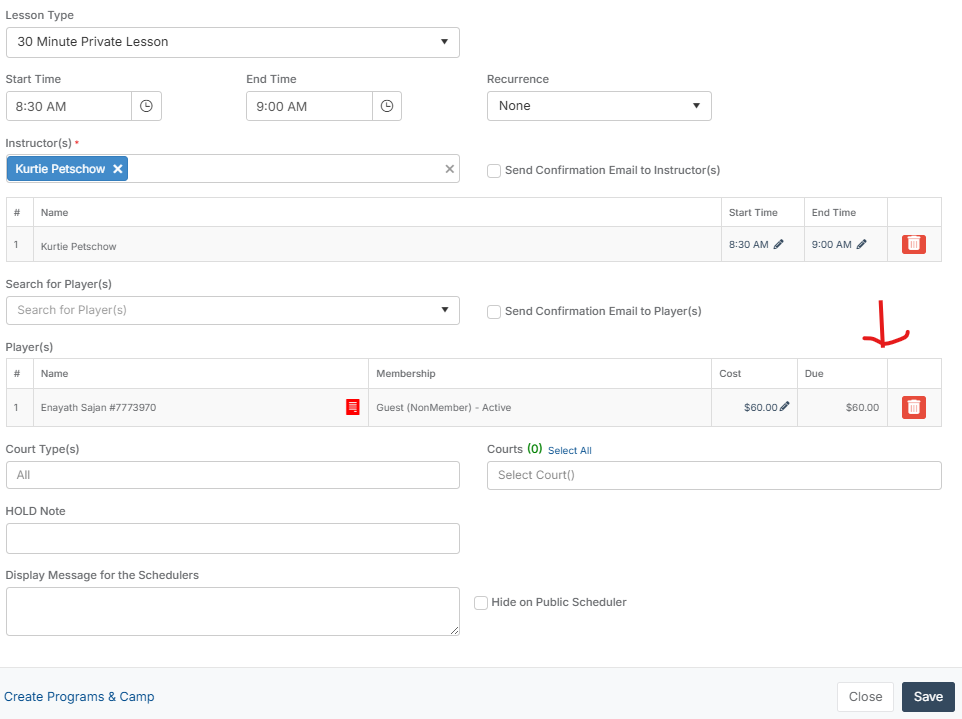Open the Lesson Type dropdown
The image size is (962, 719).
[x=233, y=42]
